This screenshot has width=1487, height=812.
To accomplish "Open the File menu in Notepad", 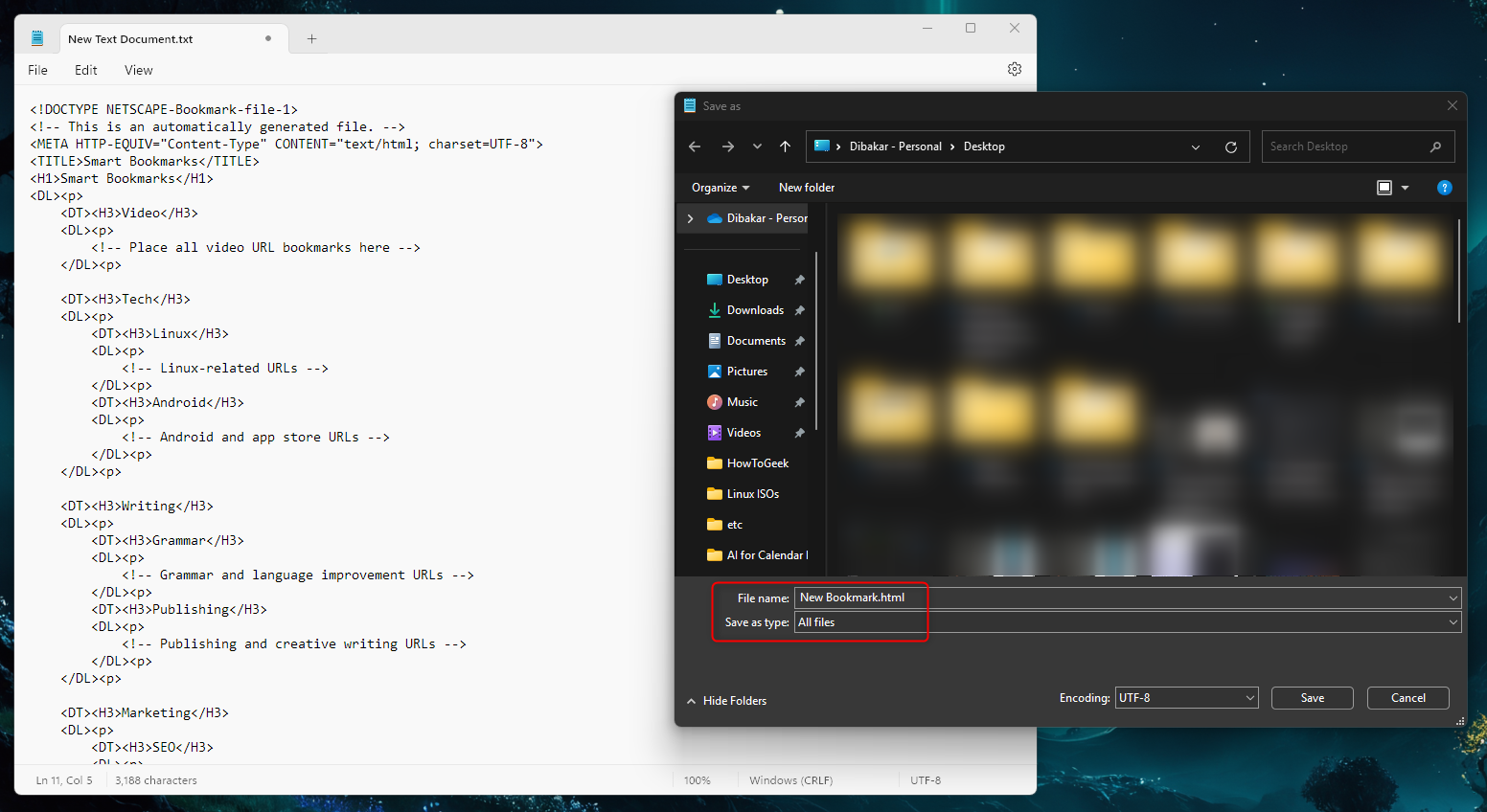I will (36, 69).
